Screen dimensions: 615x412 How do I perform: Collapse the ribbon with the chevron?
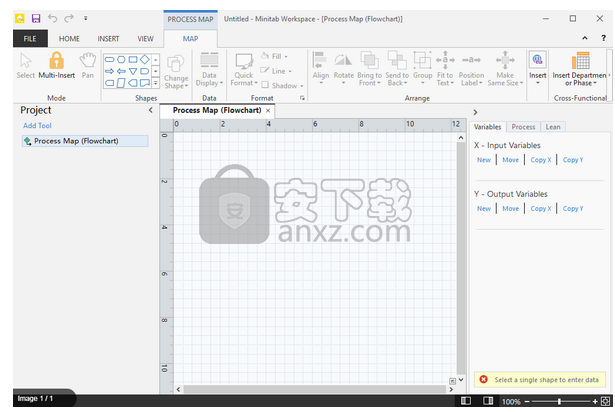pos(584,38)
